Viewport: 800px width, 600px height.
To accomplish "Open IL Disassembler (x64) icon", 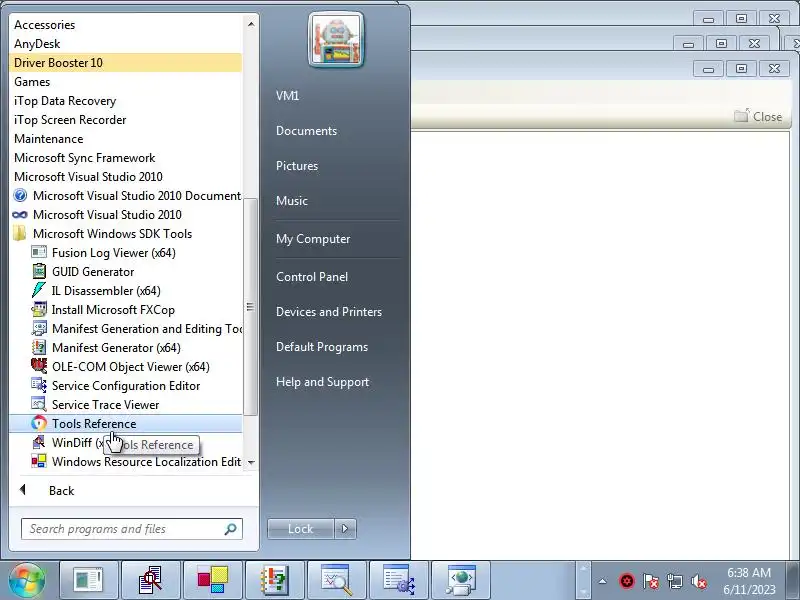I will pyautogui.click(x=39, y=290).
